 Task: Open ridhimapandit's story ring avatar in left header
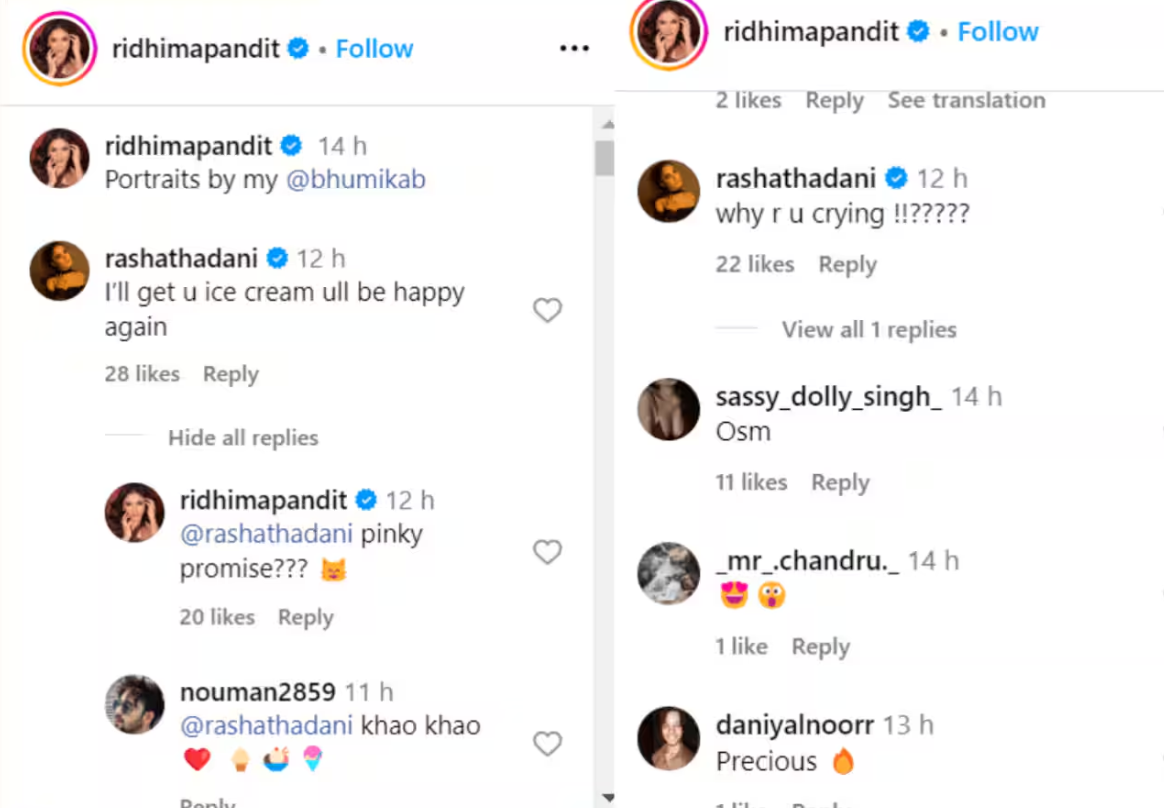pos(61,49)
